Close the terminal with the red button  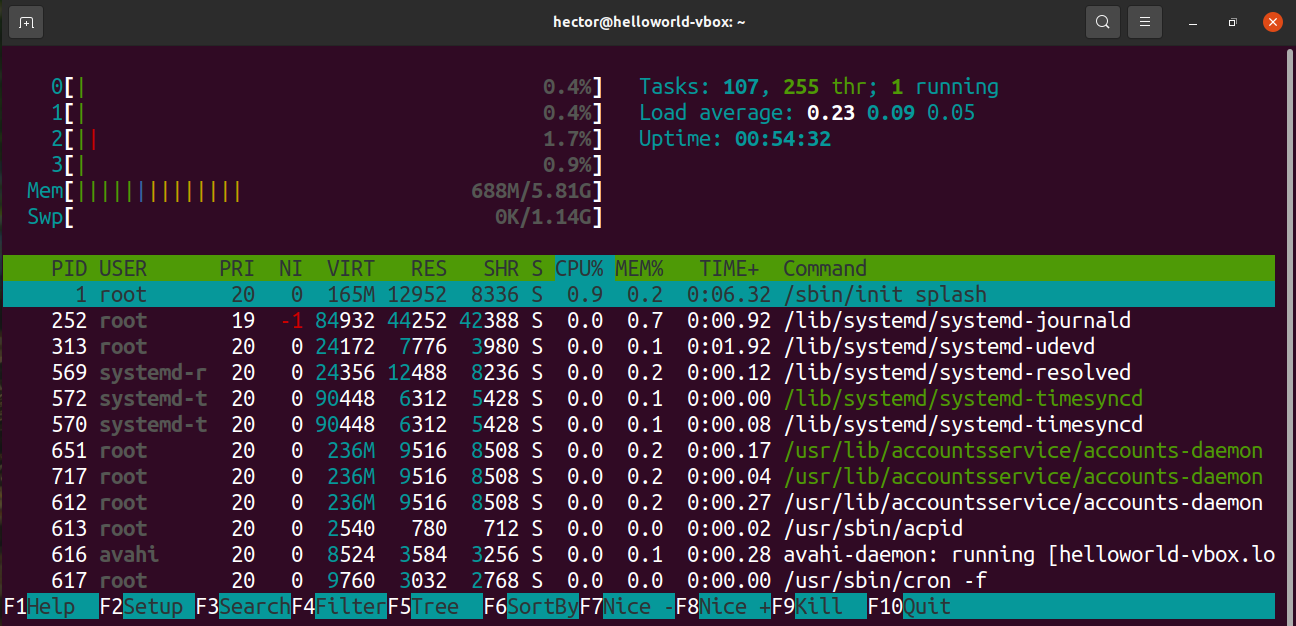pyautogui.click(x=1272, y=22)
